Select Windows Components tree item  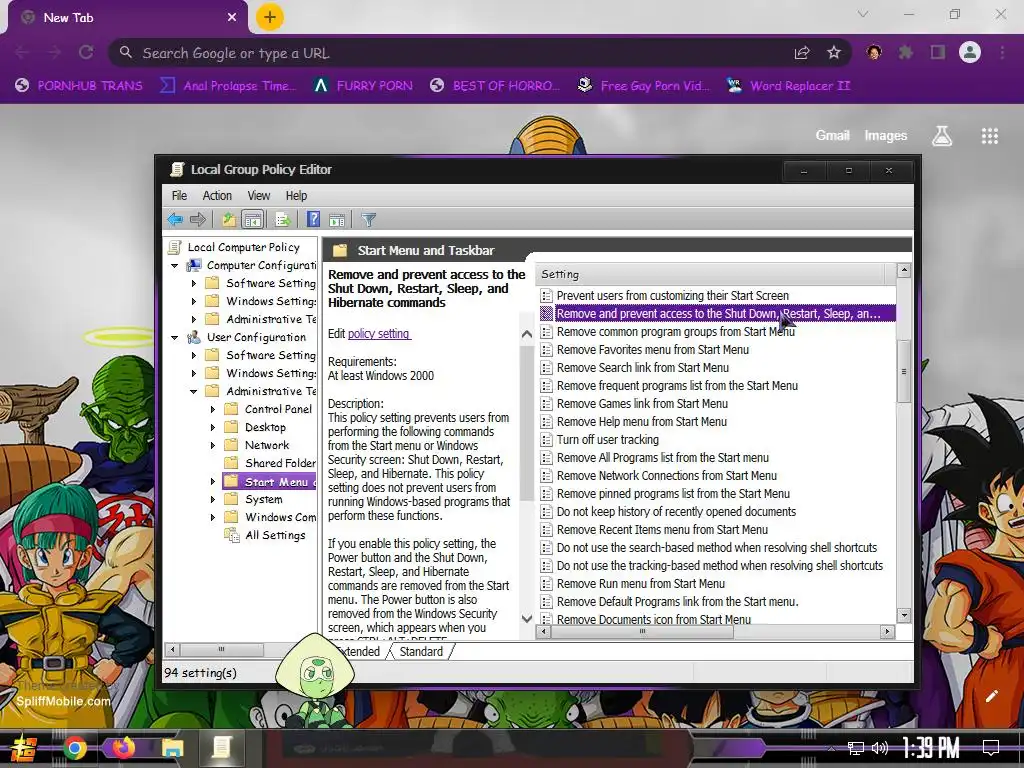point(280,517)
